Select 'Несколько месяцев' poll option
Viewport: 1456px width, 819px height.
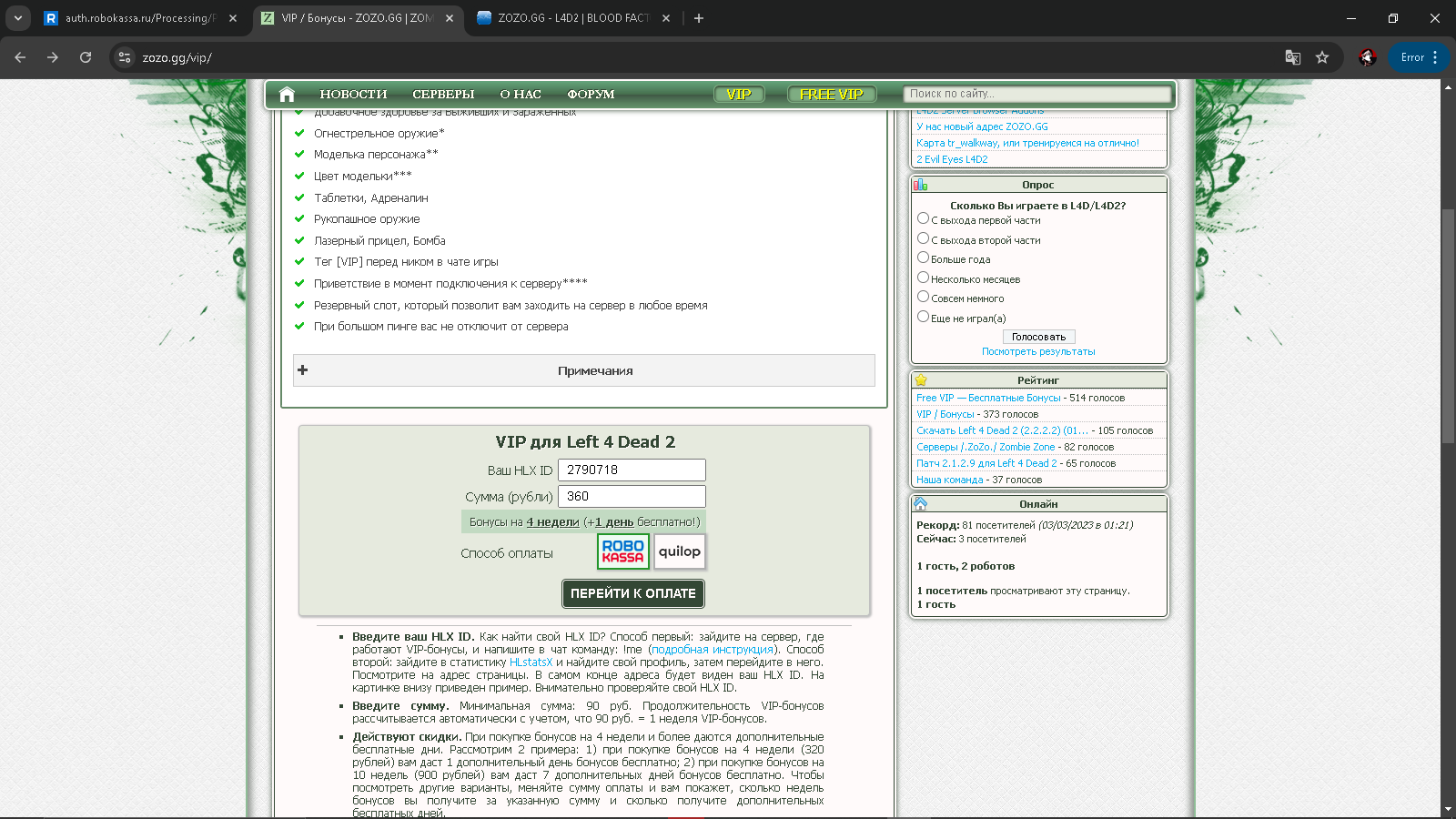click(x=923, y=278)
